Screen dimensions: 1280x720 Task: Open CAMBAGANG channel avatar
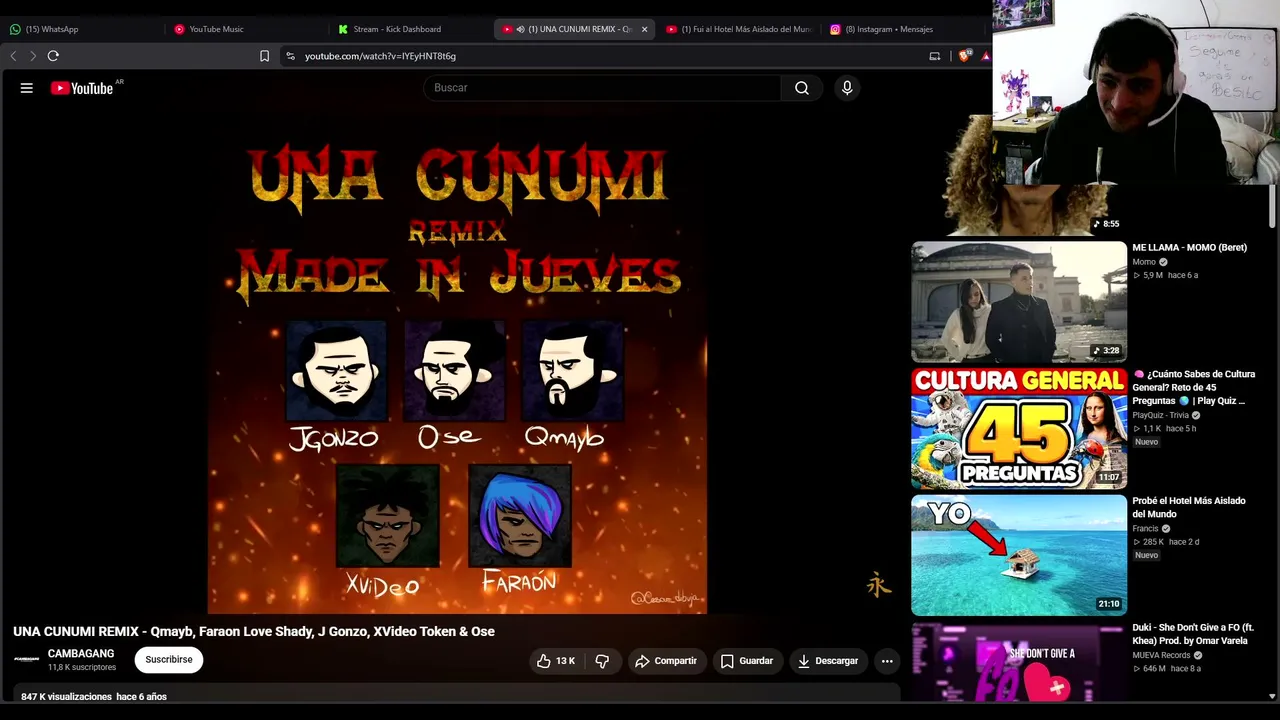point(27,660)
